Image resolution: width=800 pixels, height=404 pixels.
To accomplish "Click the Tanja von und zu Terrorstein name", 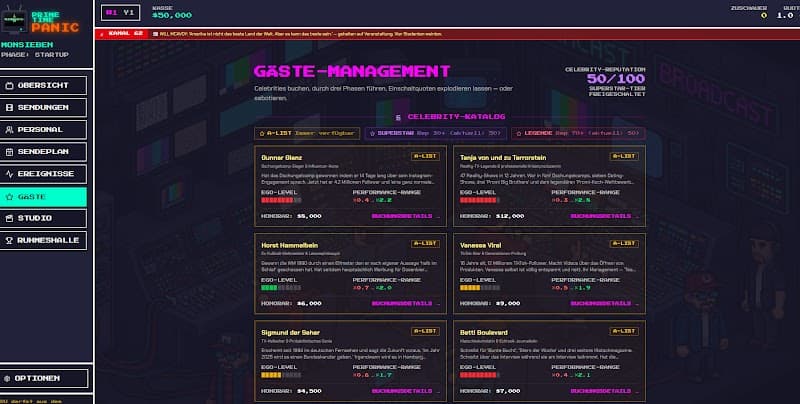I will point(503,158).
